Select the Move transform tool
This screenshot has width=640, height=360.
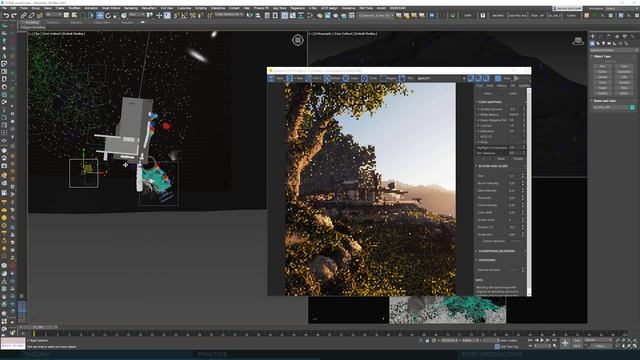click(x=100, y=16)
